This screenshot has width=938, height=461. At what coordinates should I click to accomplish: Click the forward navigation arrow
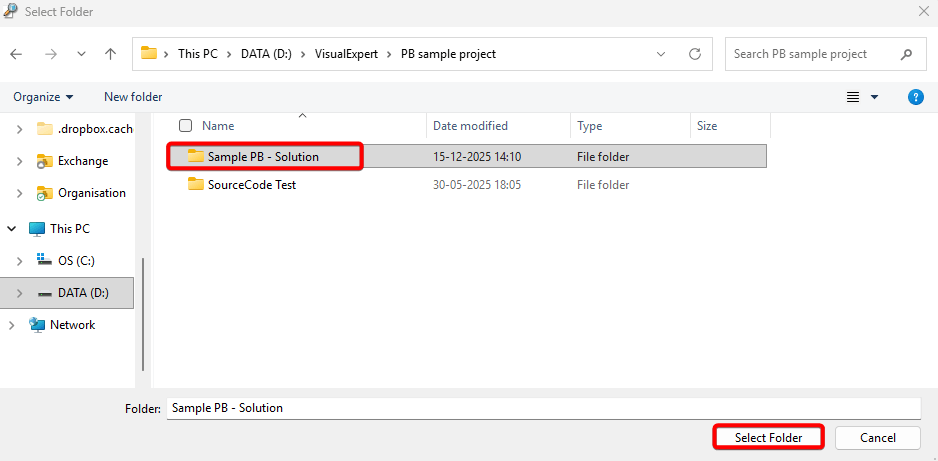click(x=51, y=54)
